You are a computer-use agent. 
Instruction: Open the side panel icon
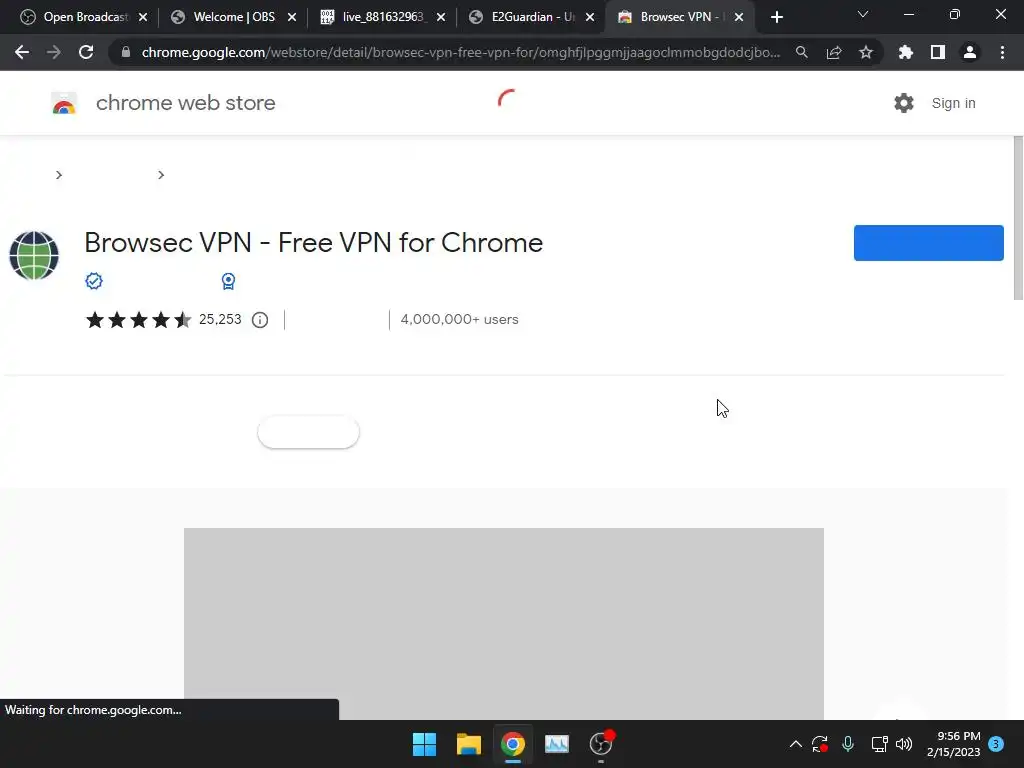pos(938,52)
